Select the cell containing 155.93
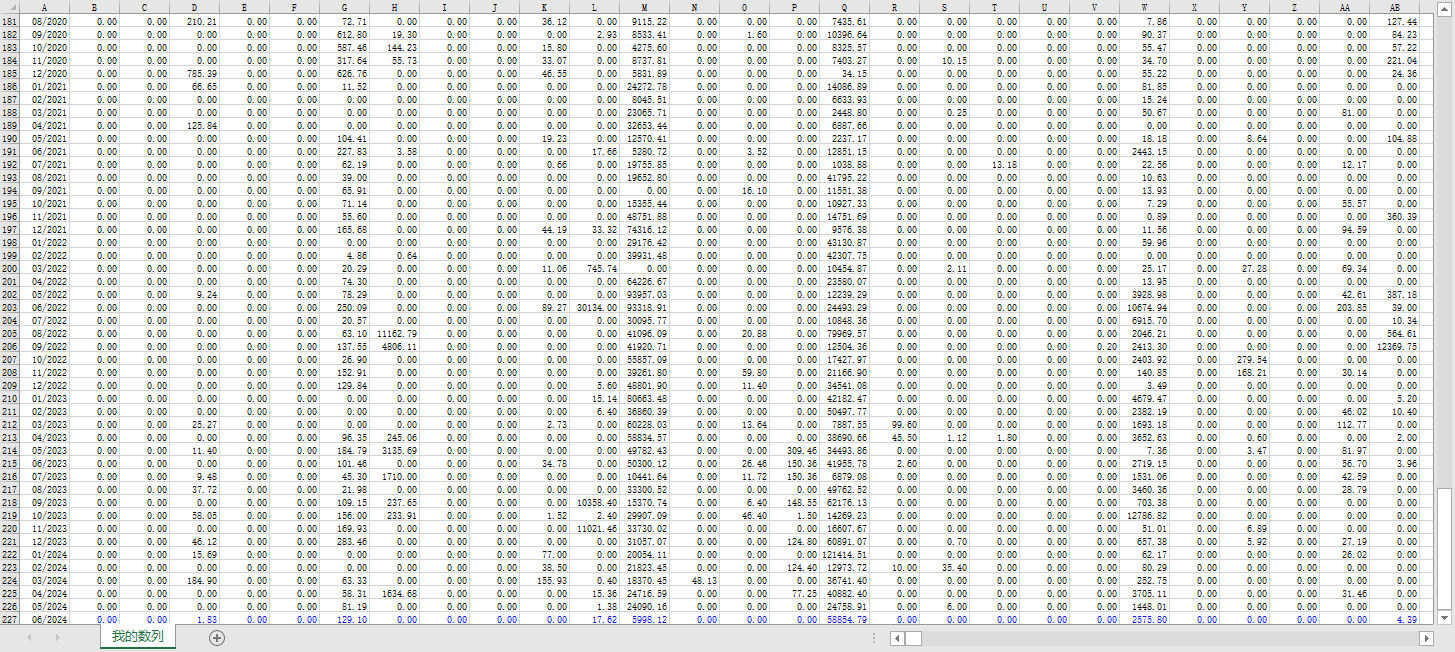 545,580
